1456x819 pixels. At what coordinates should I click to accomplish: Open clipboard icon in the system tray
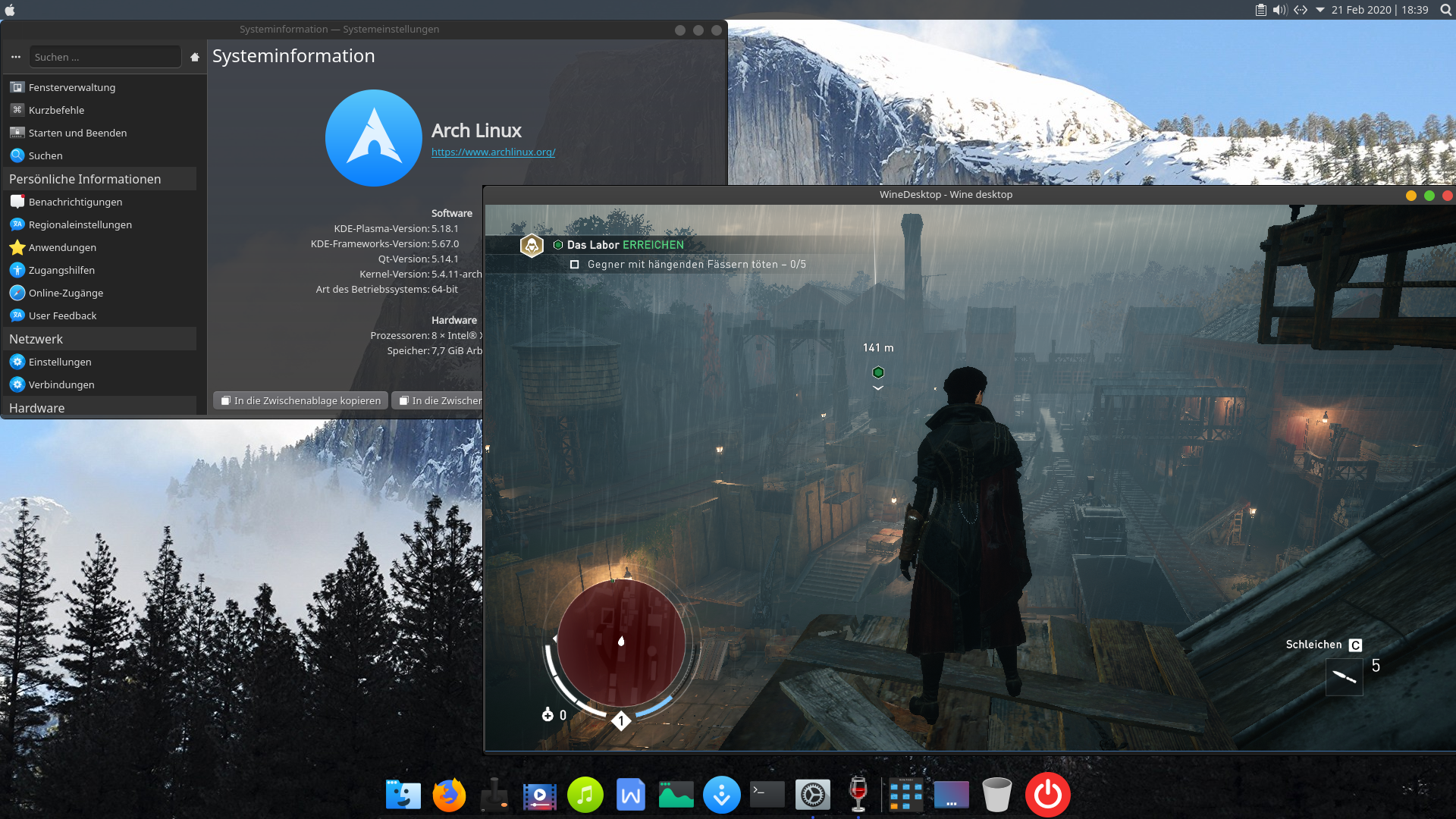pos(1260,10)
